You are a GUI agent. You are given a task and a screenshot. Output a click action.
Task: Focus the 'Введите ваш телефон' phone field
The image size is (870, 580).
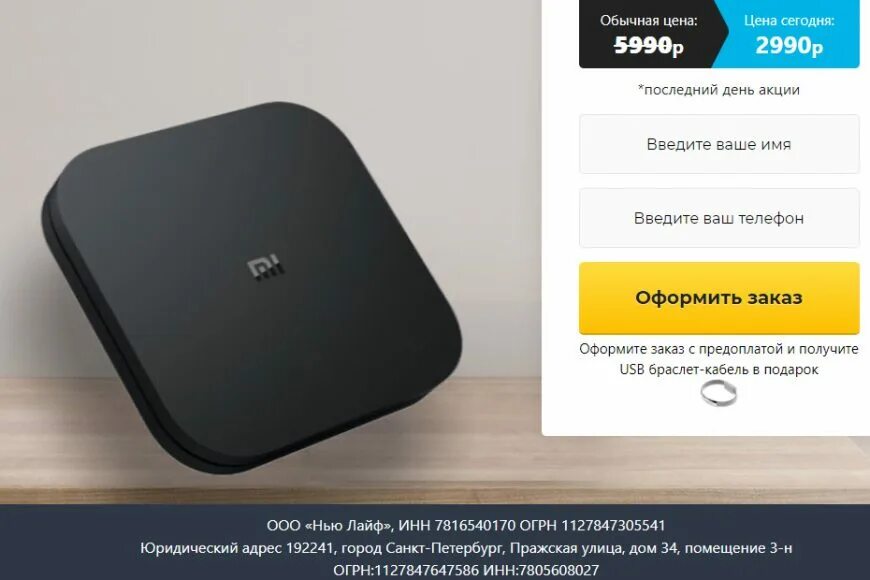click(x=719, y=218)
